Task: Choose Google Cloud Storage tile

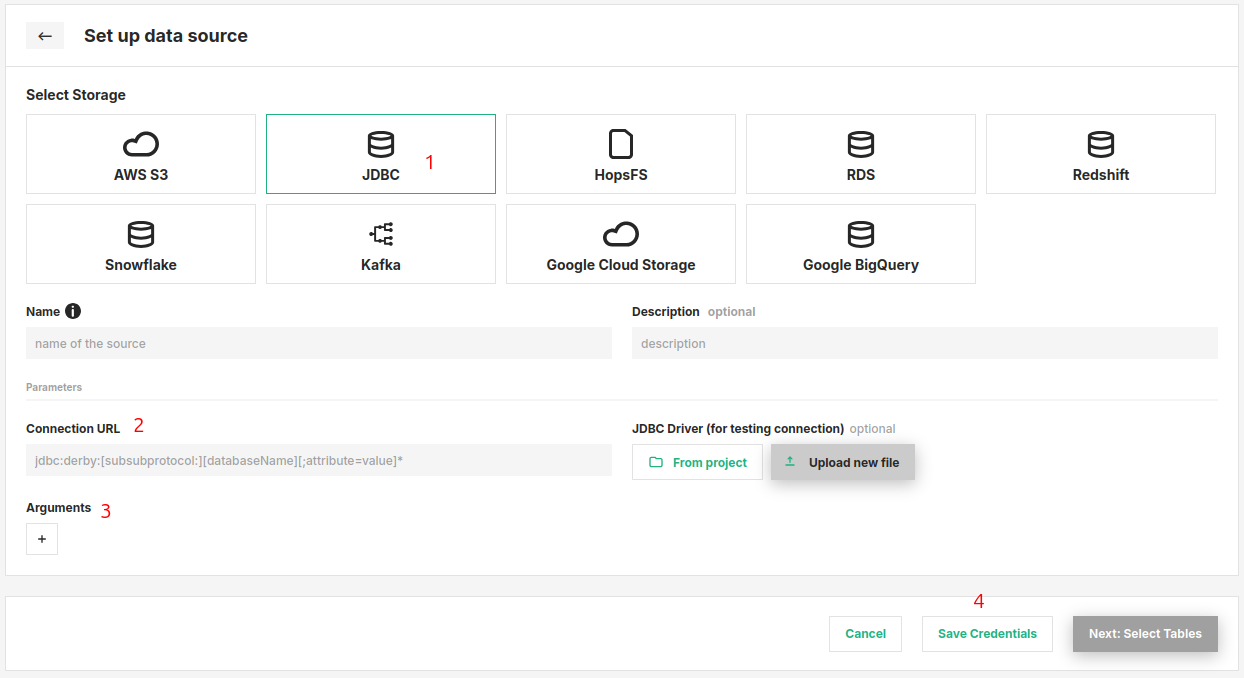Action: pos(620,244)
